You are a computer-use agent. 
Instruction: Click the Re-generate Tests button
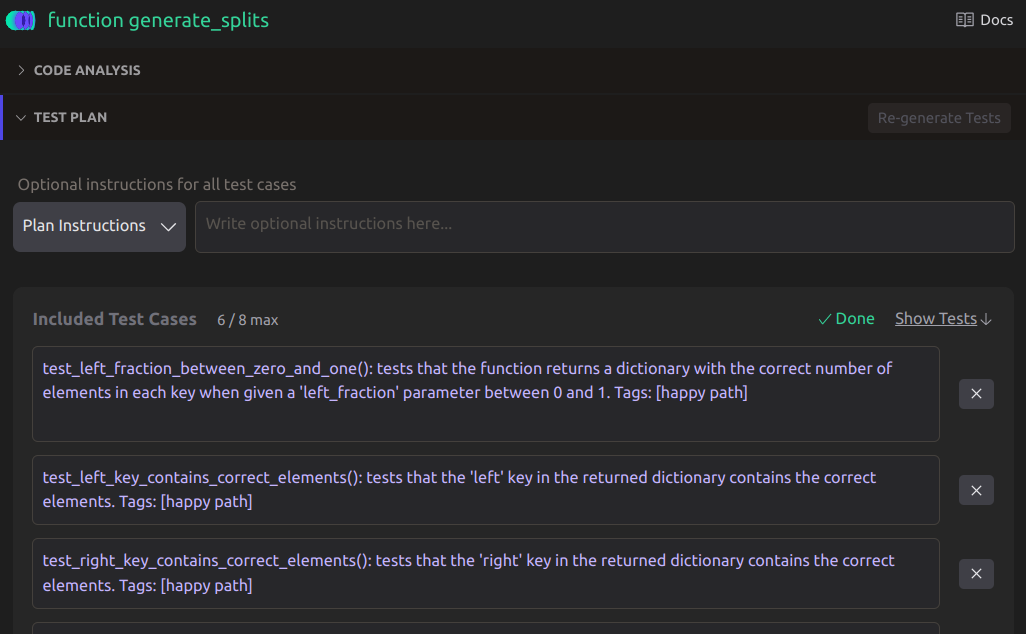939,118
